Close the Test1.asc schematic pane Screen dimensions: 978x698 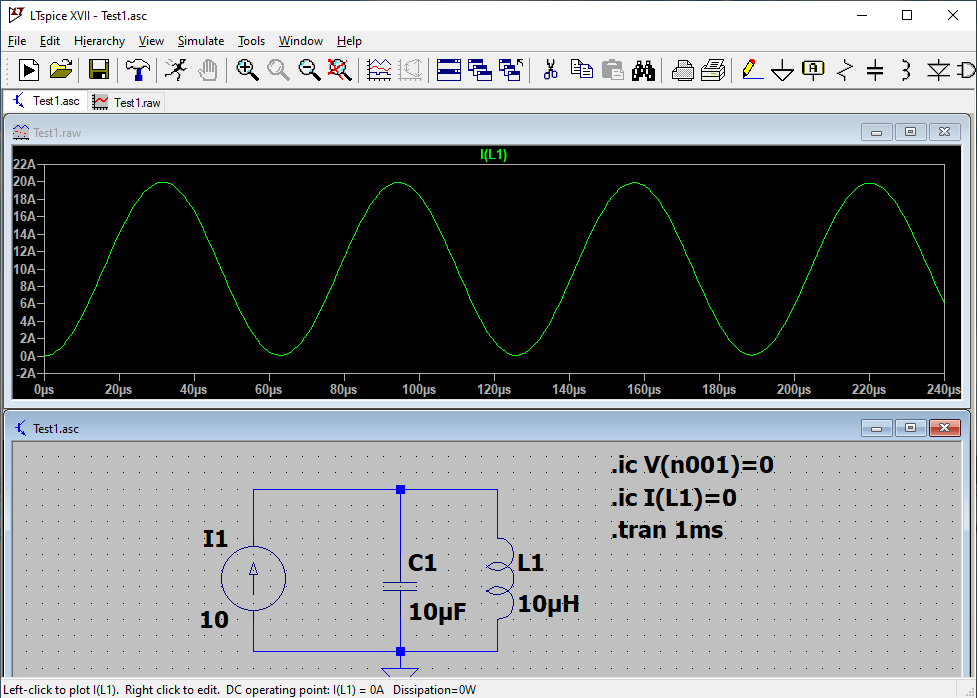point(944,428)
